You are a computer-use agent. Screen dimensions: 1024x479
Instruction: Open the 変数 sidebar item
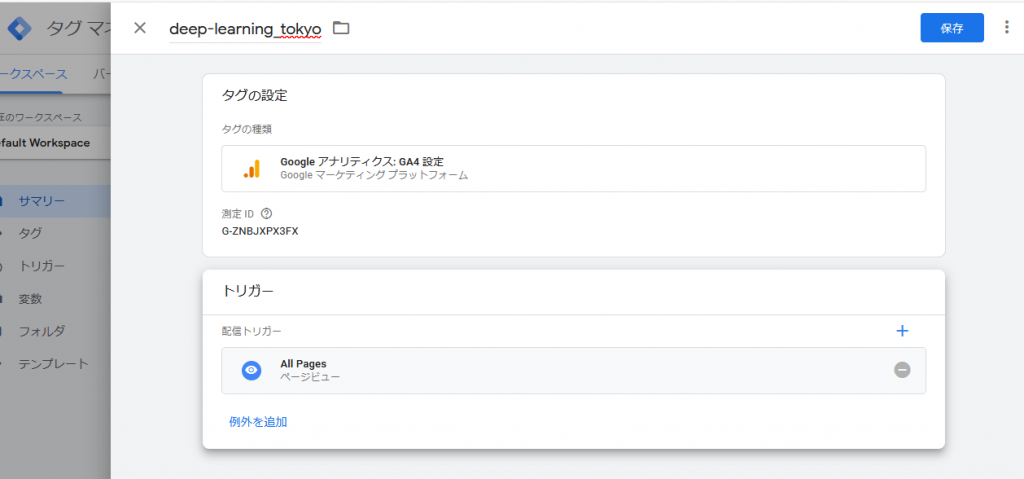pos(30,299)
